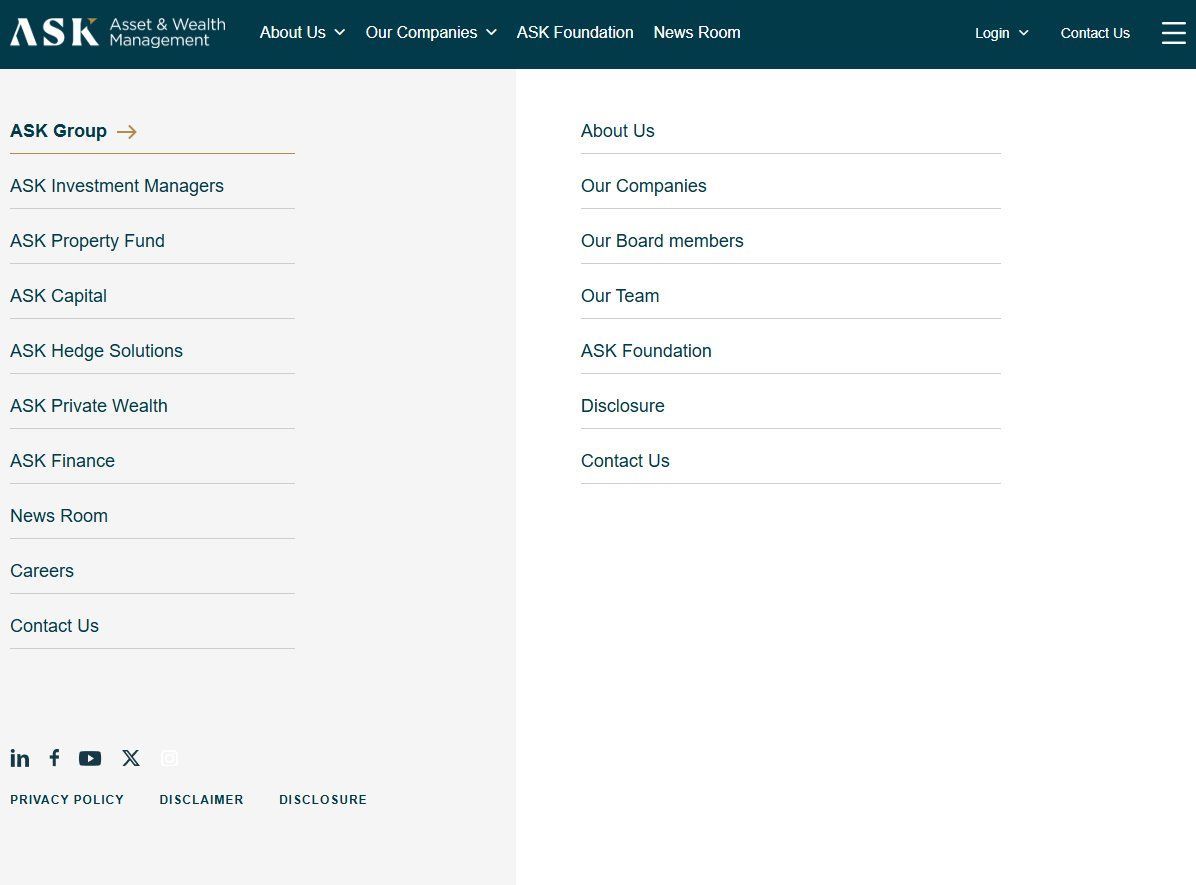Viewport: 1196px width, 885px height.
Task: Open News Room in the left menu
Action: [59, 515]
